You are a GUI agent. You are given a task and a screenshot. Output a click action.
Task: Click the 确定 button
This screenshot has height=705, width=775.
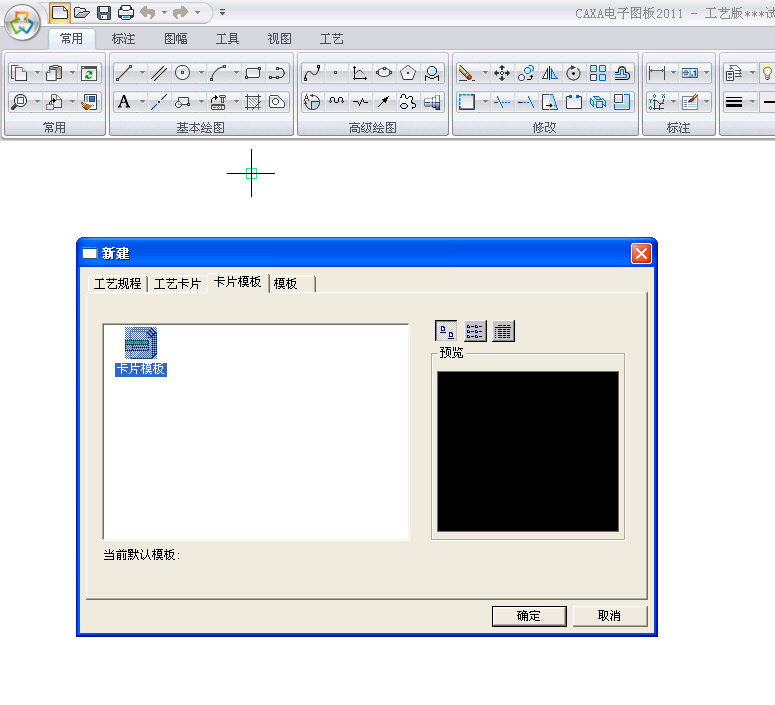529,616
